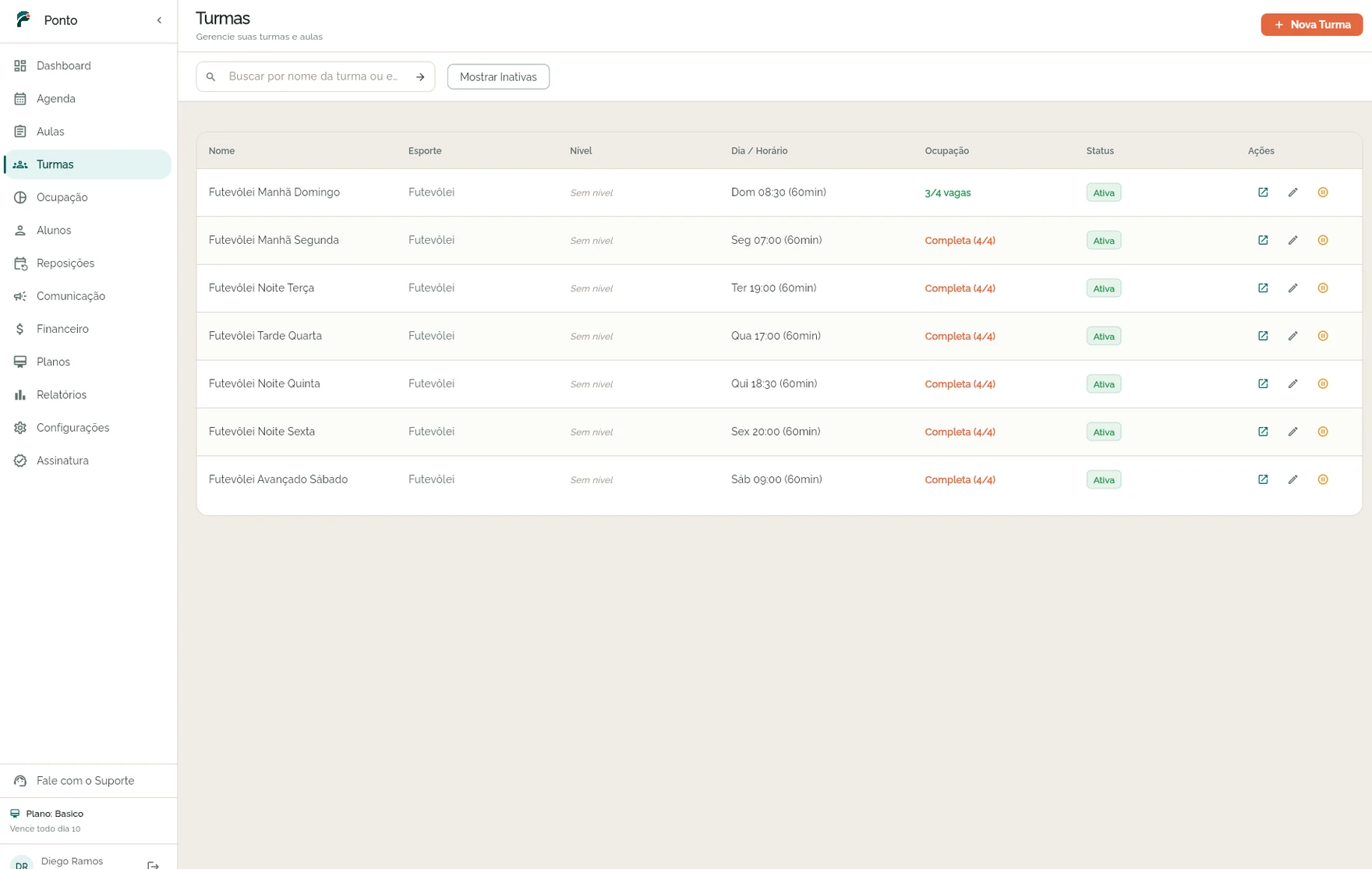
Task: Select the '3/4 vagas' occupancy cell
Action: [x=947, y=193]
